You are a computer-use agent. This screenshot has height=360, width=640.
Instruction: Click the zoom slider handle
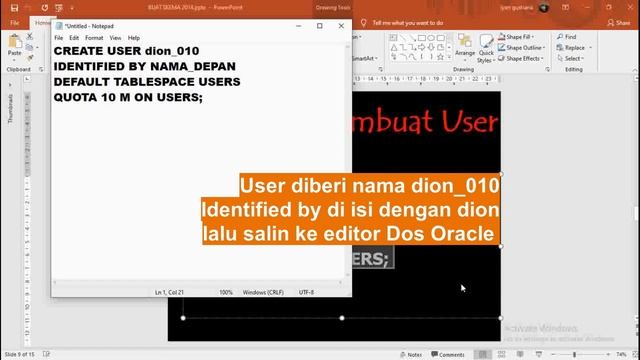[574, 355]
